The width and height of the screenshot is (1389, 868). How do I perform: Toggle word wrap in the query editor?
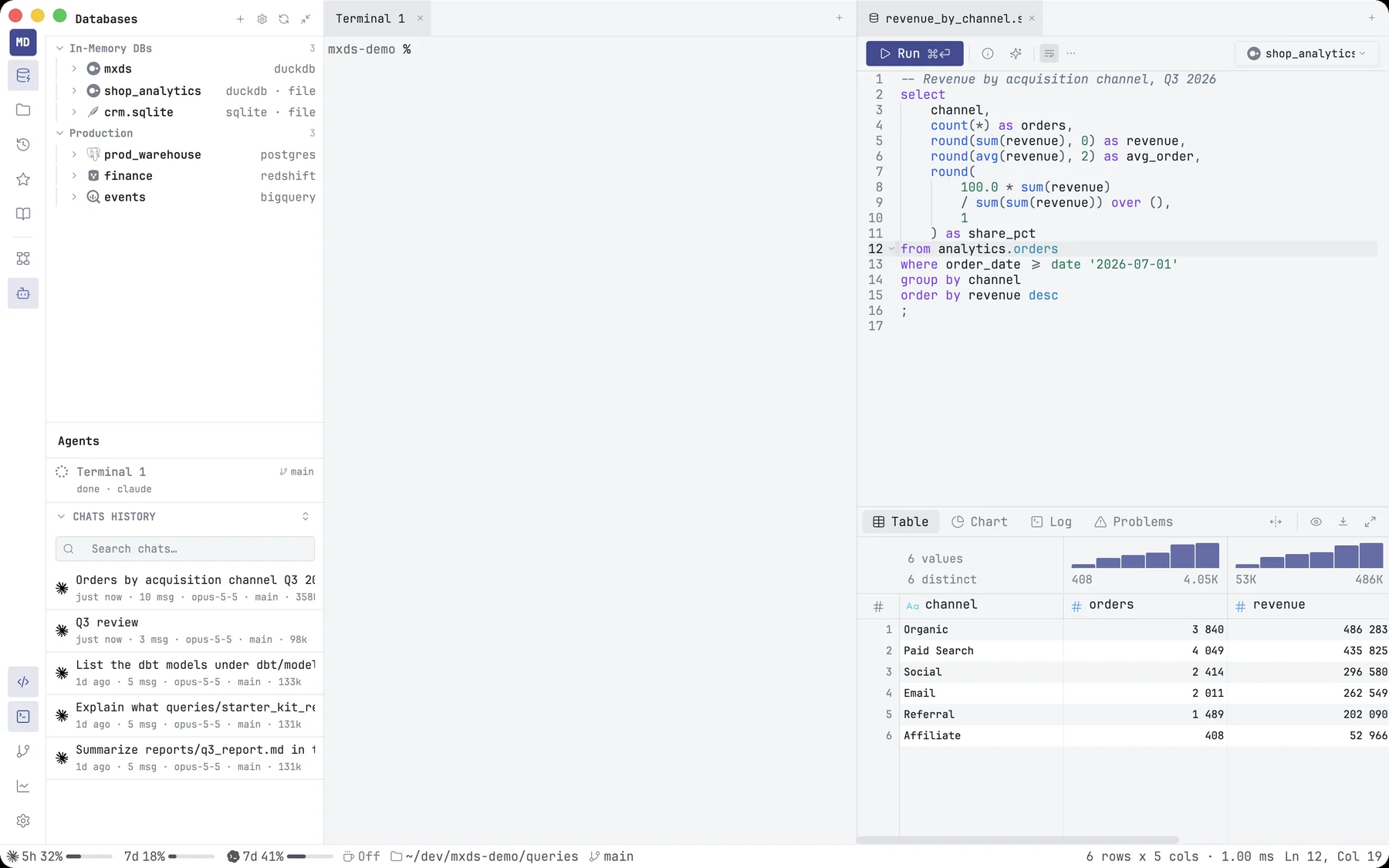(1049, 53)
